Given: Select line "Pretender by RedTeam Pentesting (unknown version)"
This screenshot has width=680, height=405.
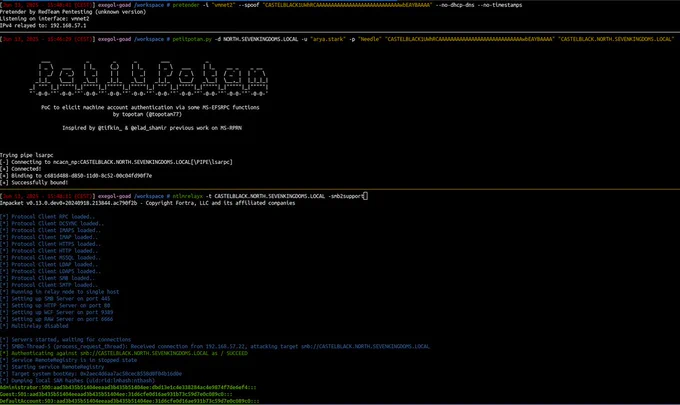Looking at the screenshot, I should 73,12.
